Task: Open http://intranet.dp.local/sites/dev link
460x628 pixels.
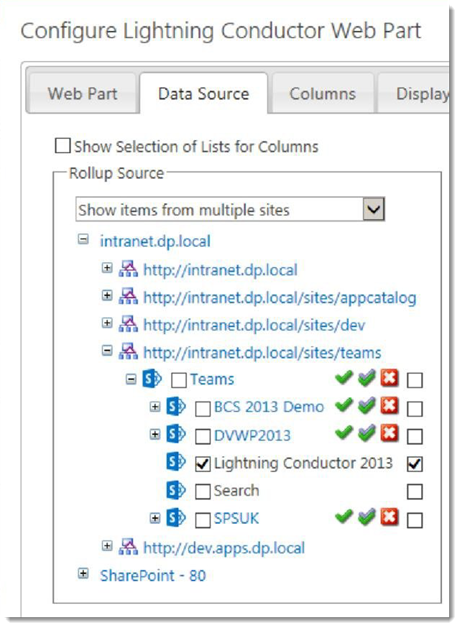Action: click(254, 325)
